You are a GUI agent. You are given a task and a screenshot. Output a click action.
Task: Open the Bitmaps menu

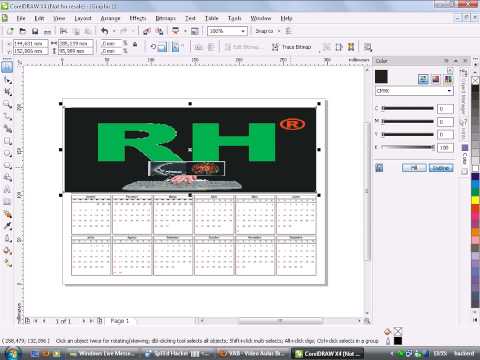tap(166, 18)
